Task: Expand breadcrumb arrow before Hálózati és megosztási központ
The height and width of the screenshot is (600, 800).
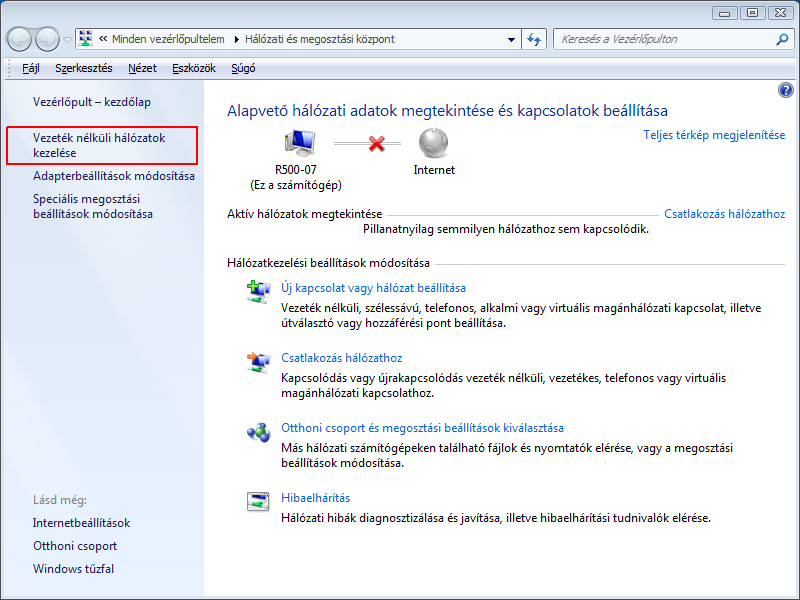Action: (236, 39)
